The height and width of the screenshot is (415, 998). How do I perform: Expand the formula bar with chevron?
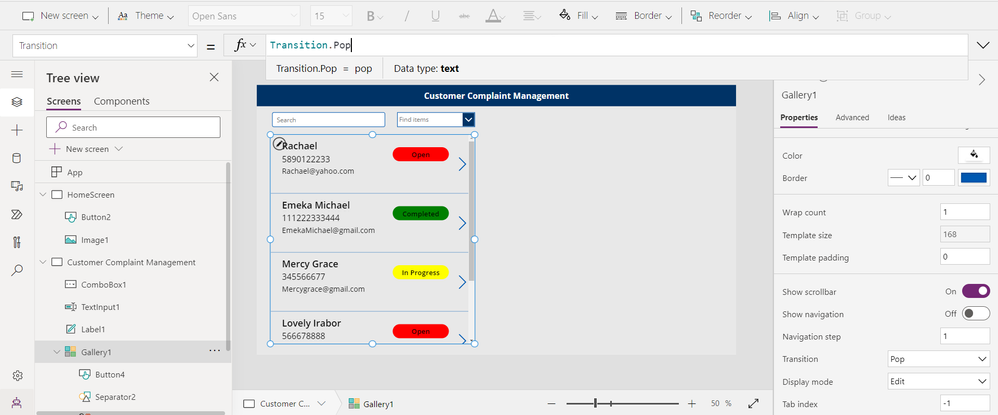tap(981, 45)
